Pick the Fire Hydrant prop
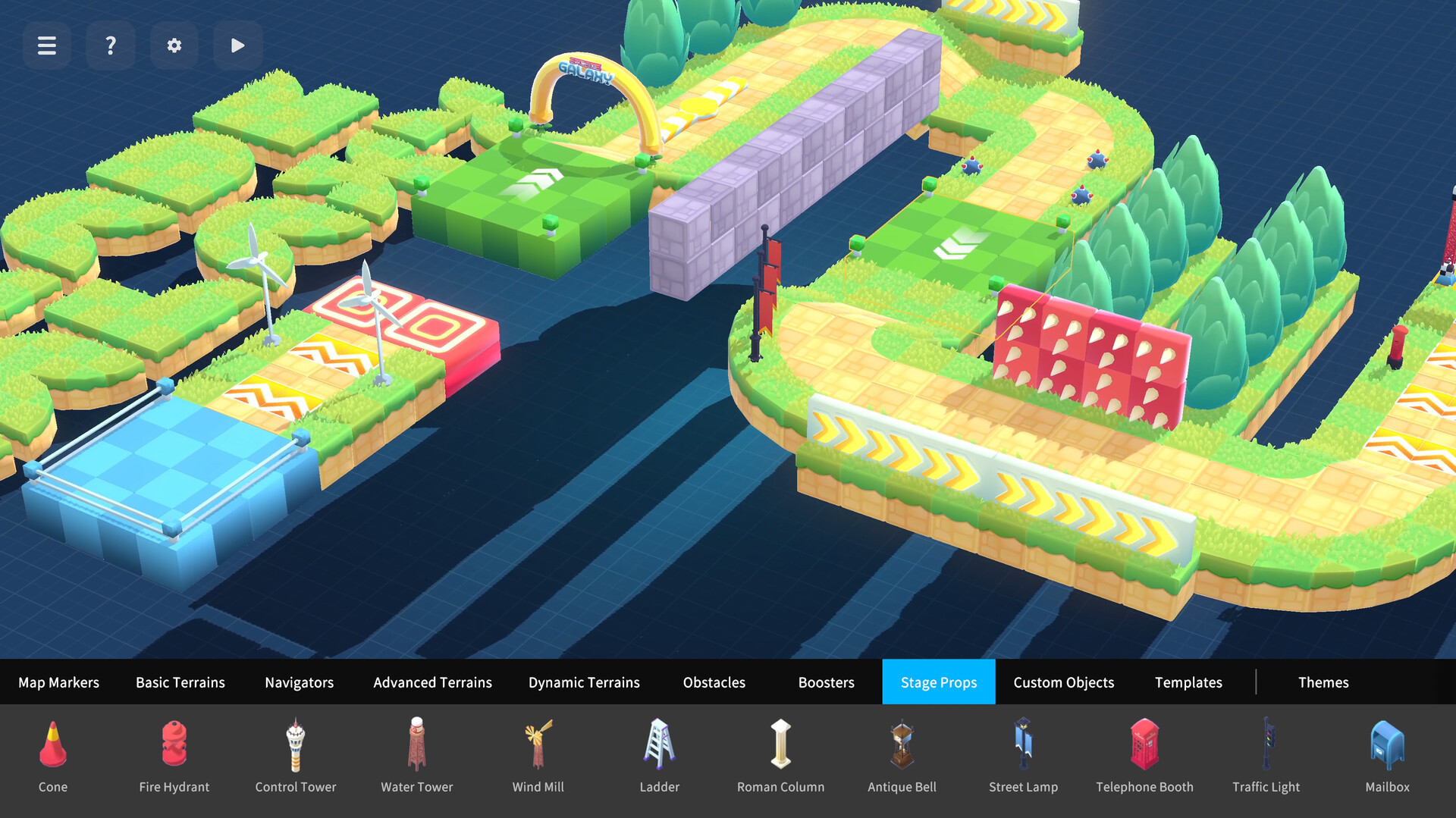 [174, 755]
